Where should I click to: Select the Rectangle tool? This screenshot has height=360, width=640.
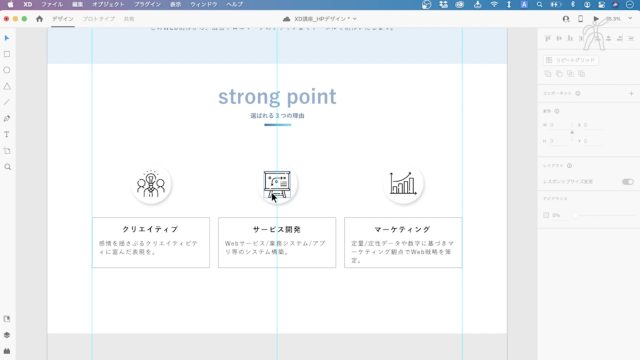point(7,54)
